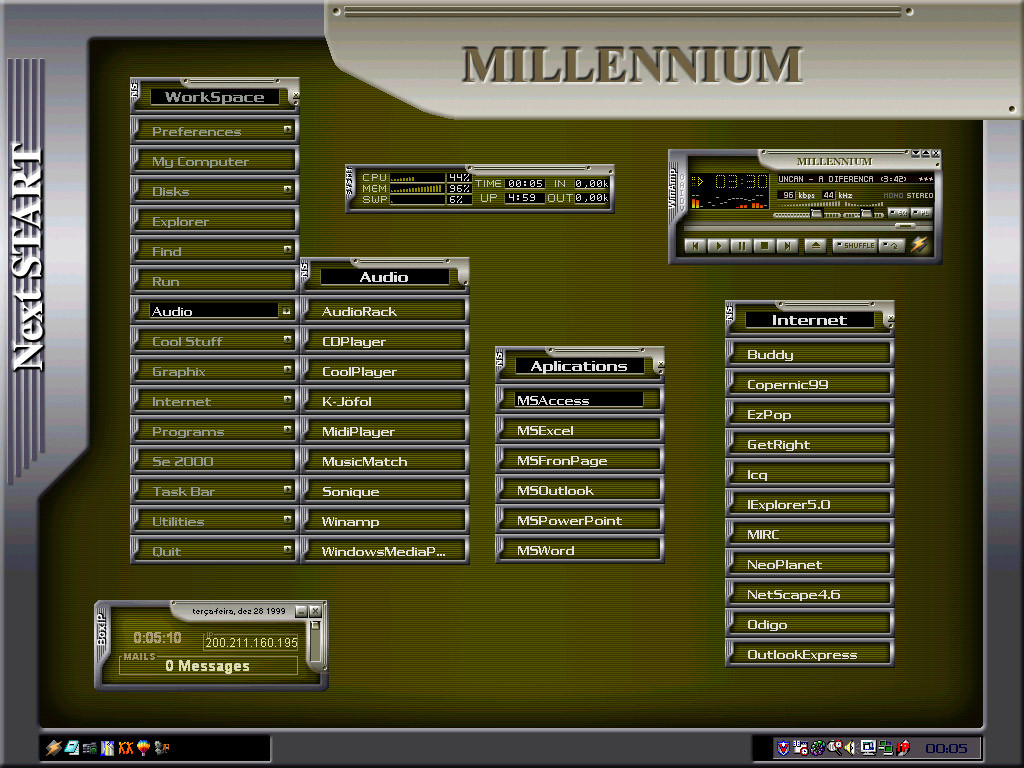The height and width of the screenshot is (768, 1024).
Task: Open MusicMatch from Audio menu
Action: click(385, 461)
